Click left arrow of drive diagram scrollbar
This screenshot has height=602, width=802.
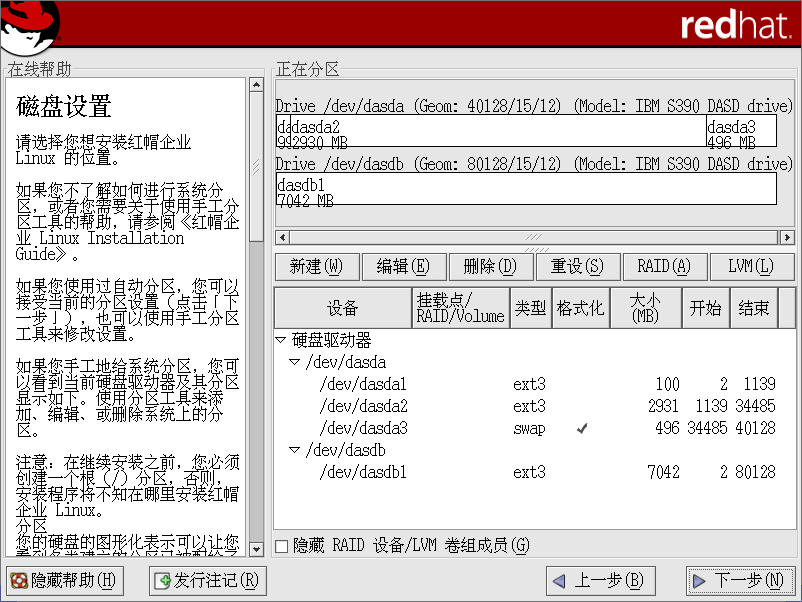[282, 237]
